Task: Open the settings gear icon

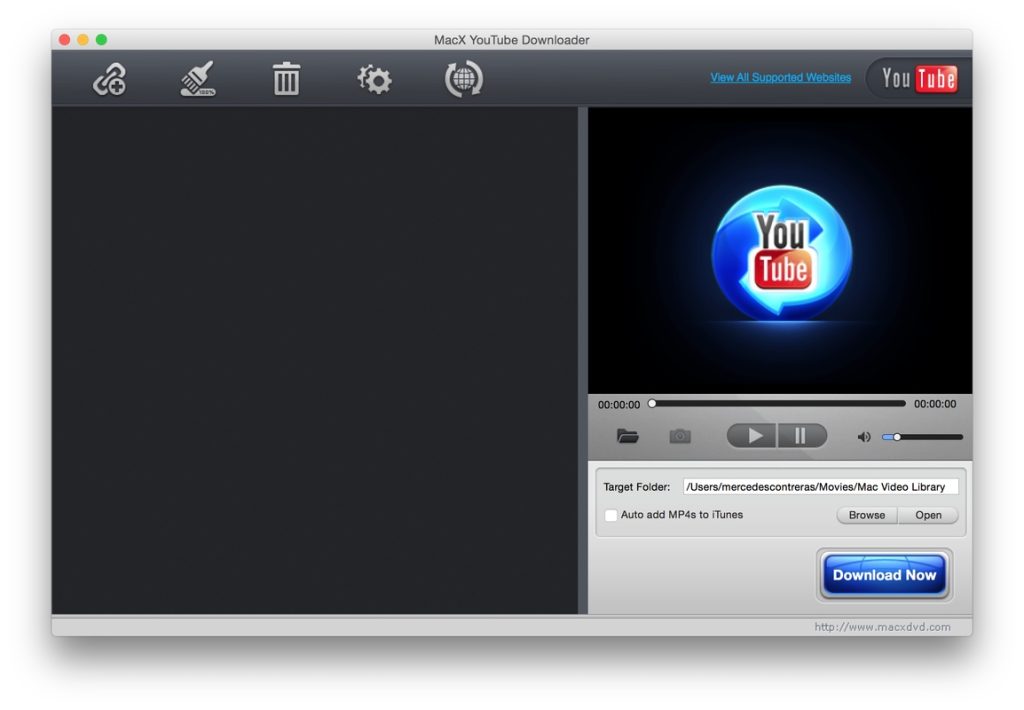Action: pyautogui.click(x=373, y=78)
